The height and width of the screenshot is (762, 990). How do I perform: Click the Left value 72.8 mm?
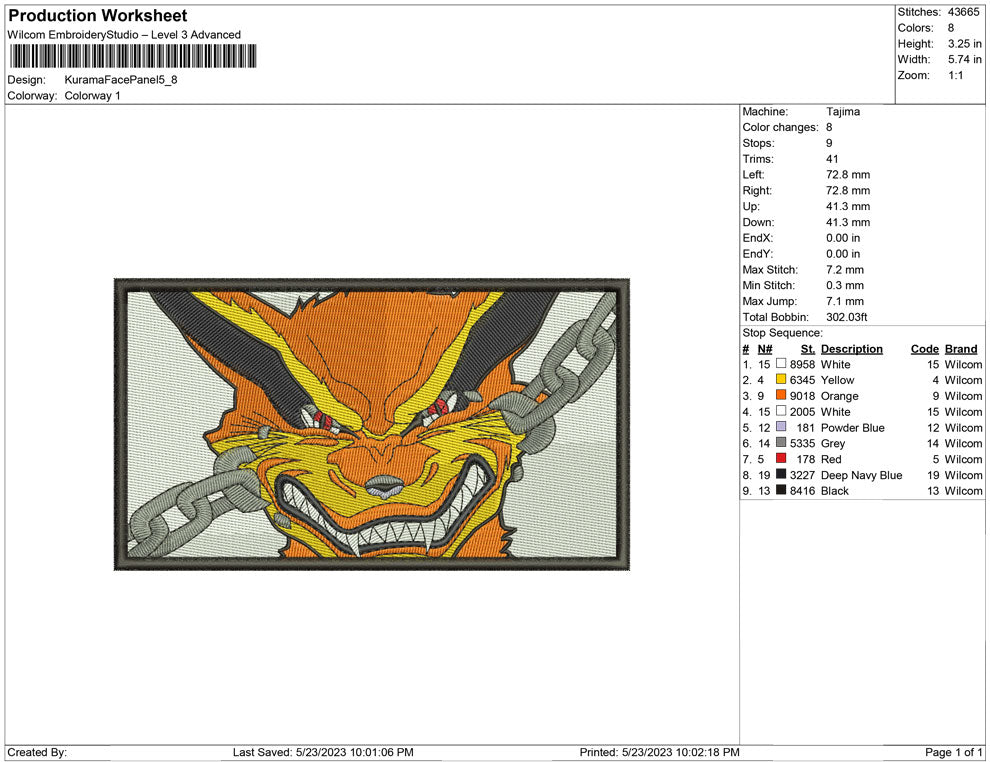click(x=848, y=174)
